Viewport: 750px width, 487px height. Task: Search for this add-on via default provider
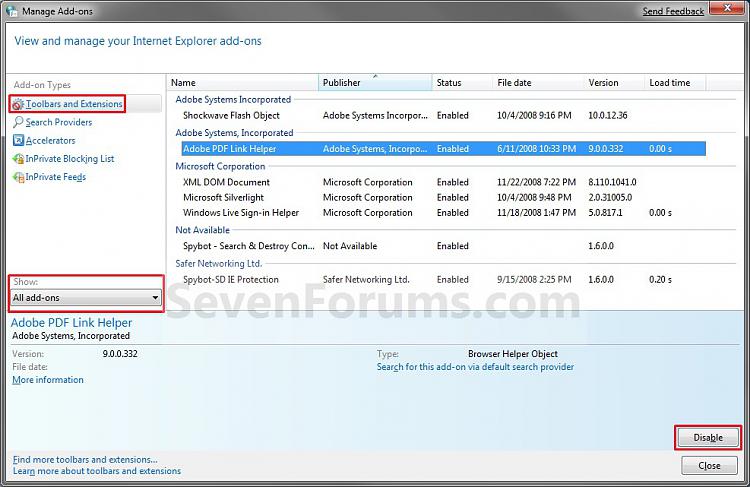(x=475, y=367)
